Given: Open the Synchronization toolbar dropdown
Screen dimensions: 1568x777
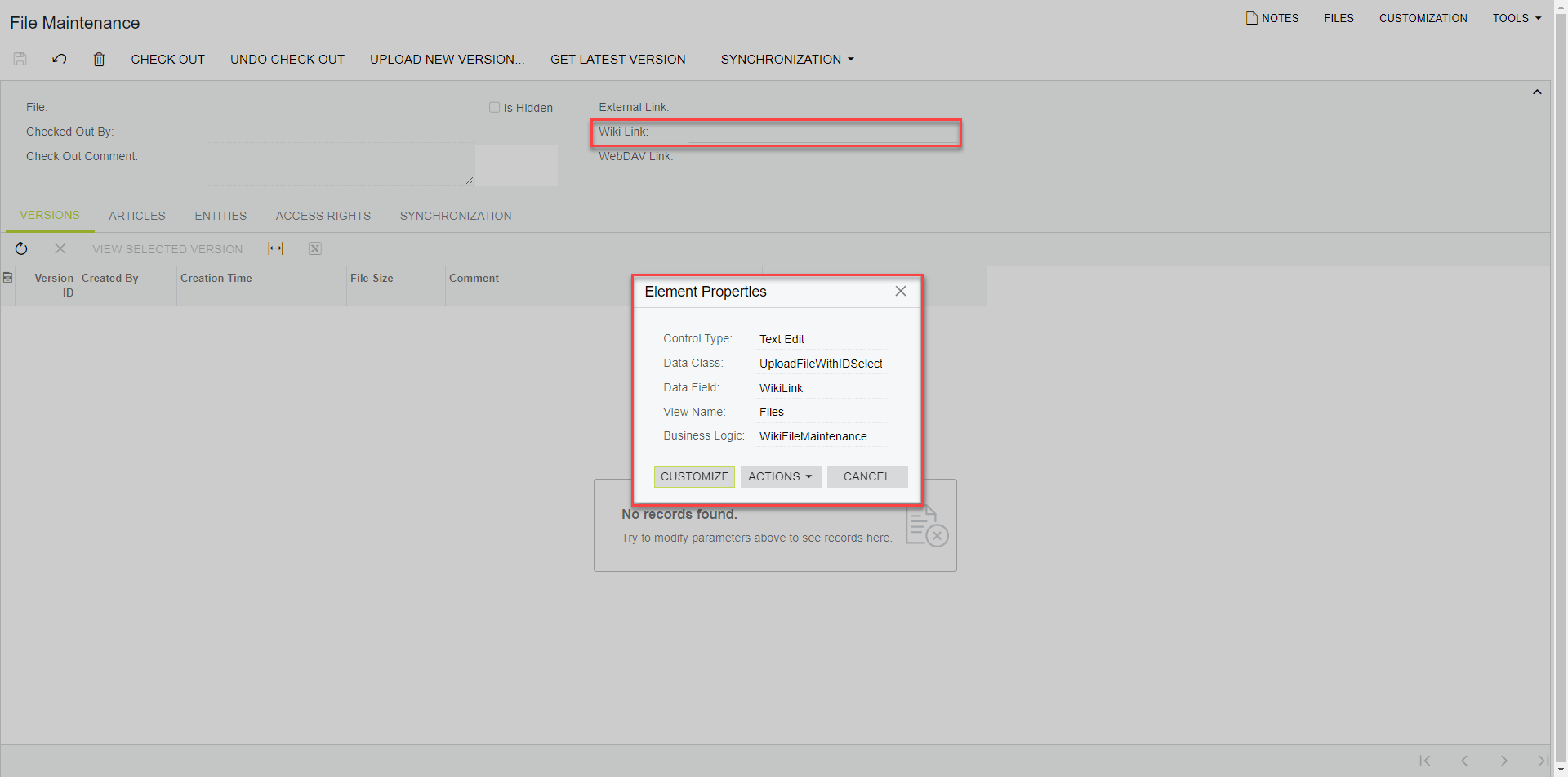Looking at the screenshot, I should tap(787, 60).
